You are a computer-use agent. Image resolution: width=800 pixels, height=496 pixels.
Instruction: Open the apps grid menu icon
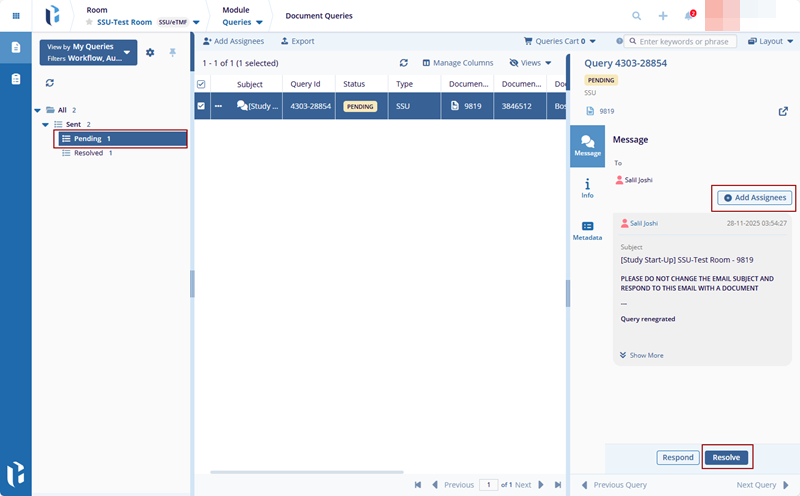click(15, 16)
